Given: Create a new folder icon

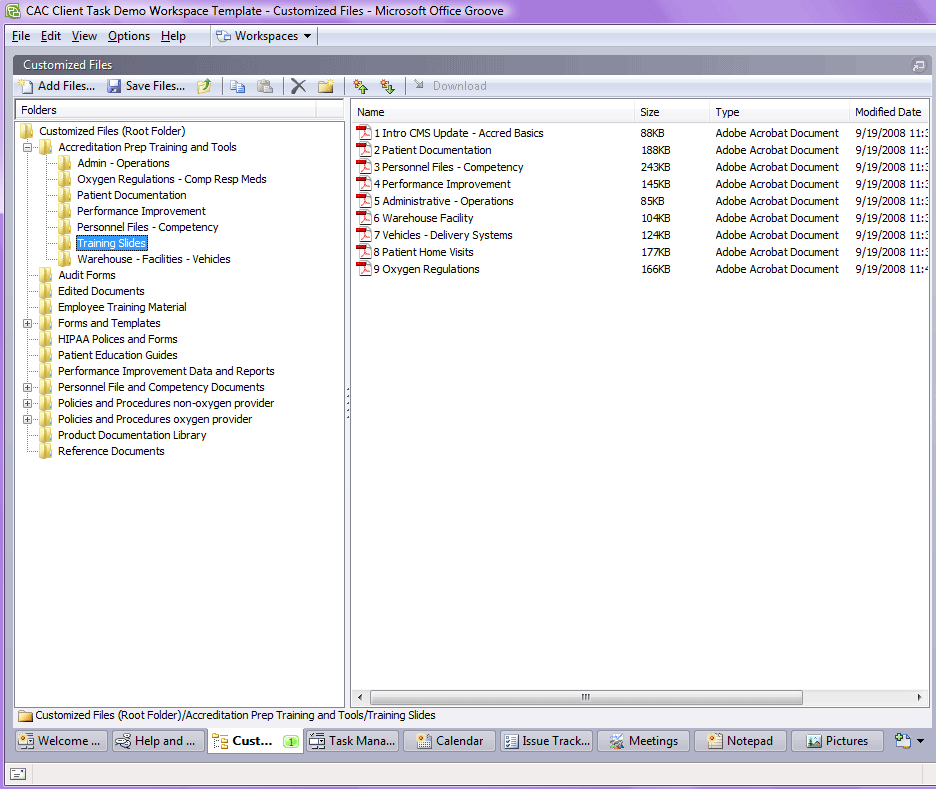Looking at the screenshot, I should [326, 86].
